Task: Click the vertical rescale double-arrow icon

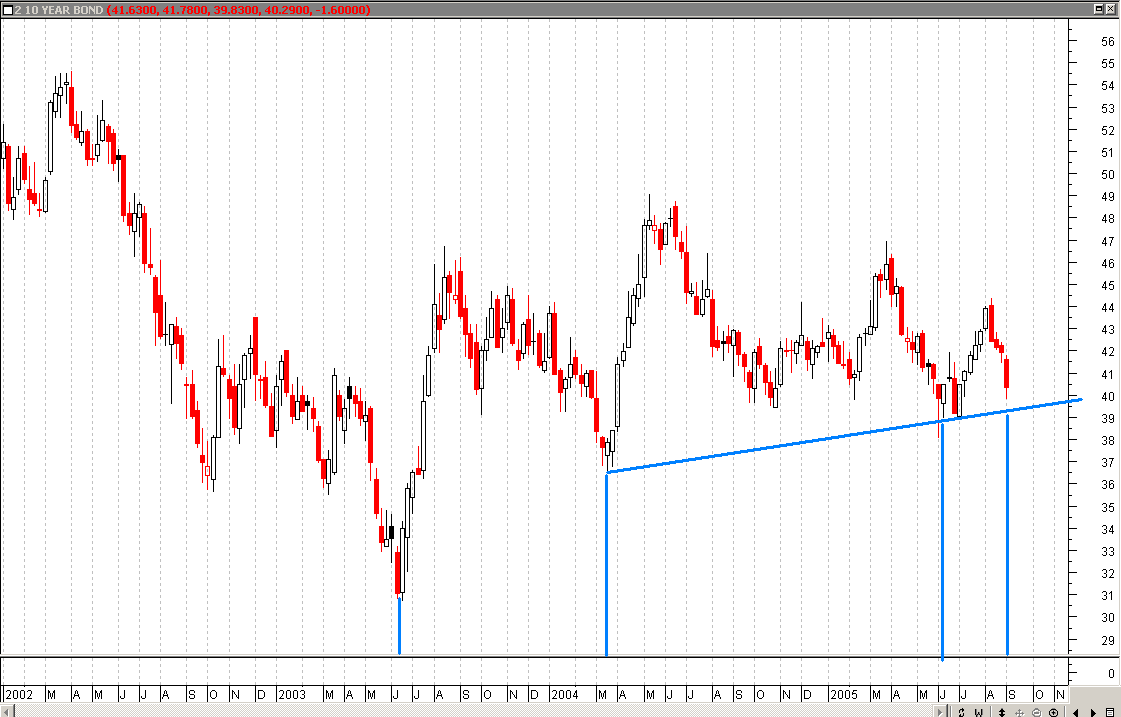Action: (x=1002, y=712)
